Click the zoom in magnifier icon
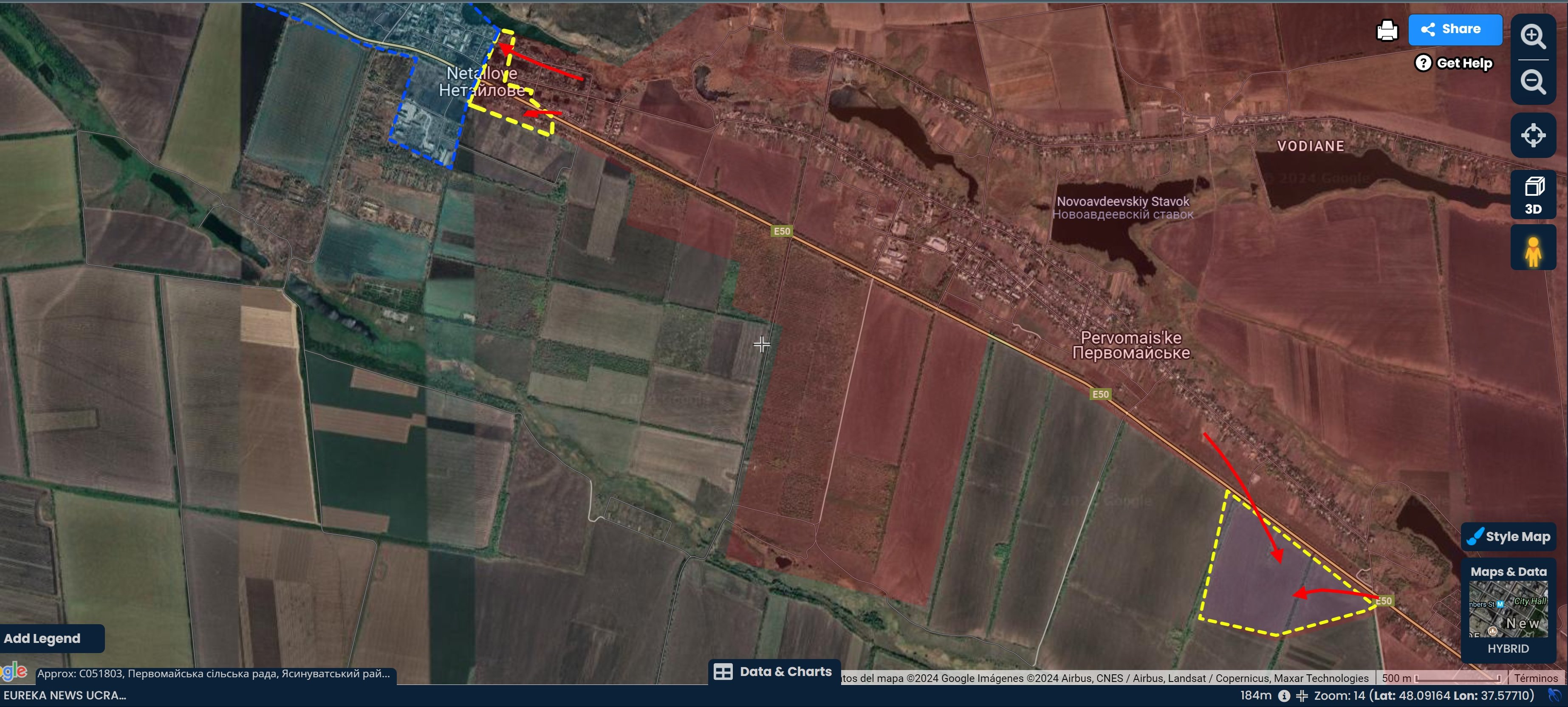This screenshot has width=1568, height=707. [x=1533, y=37]
